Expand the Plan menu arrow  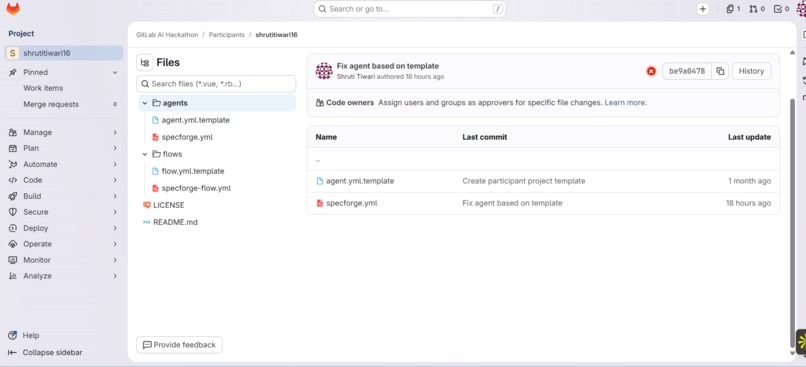115,148
